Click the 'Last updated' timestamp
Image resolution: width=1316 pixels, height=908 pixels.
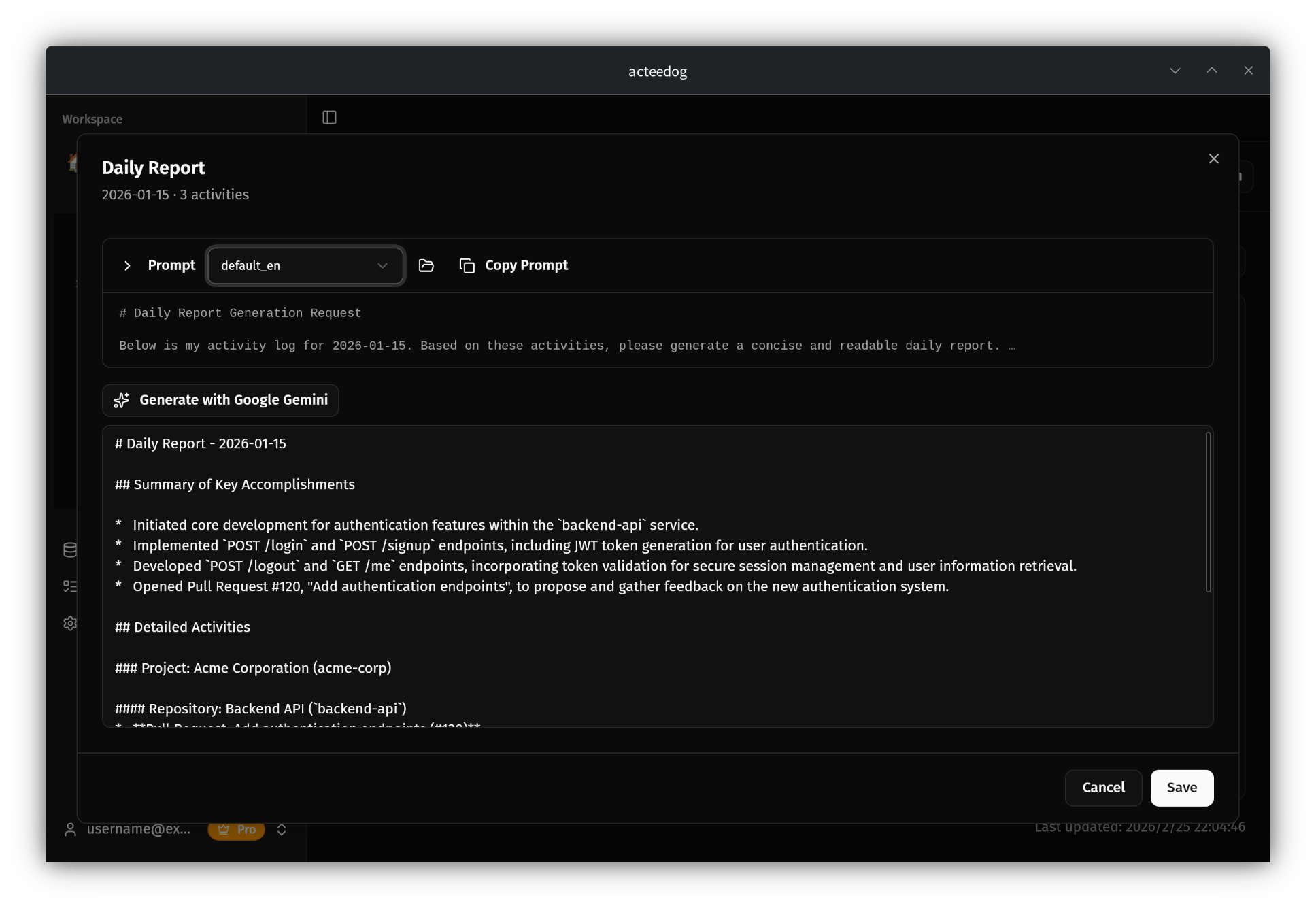point(1140,827)
